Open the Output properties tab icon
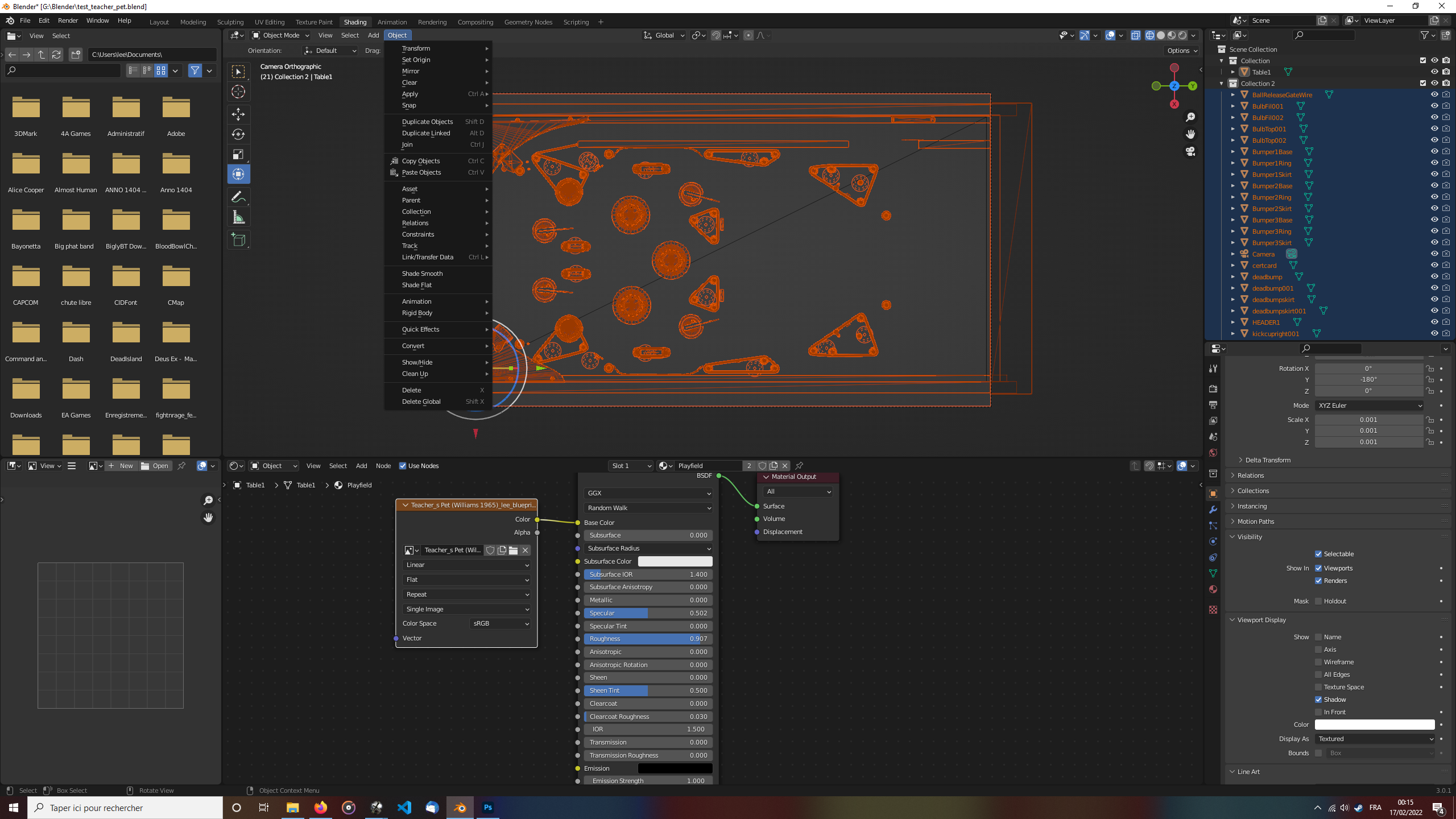Screen dimensions: 1456x819 pyautogui.click(x=1213, y=405)
